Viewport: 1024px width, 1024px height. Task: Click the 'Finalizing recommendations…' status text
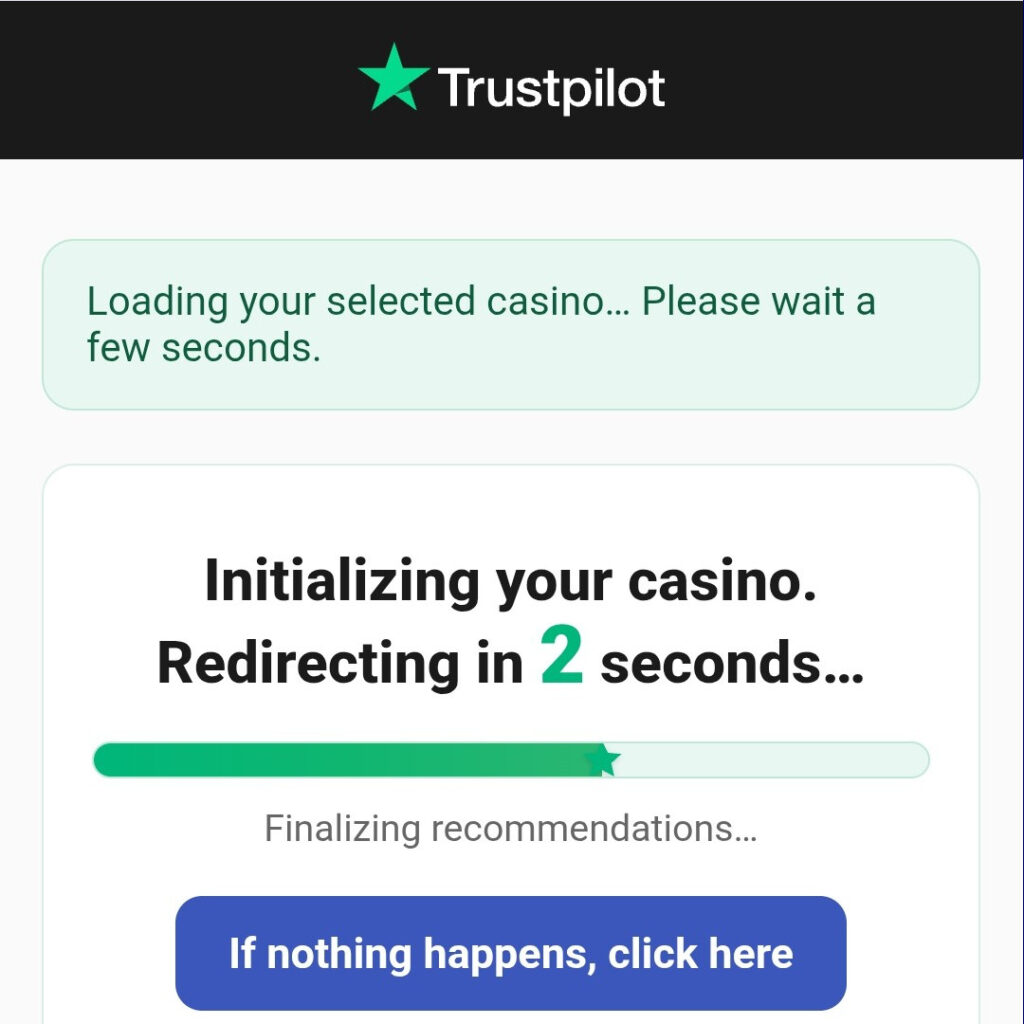point(511,828)
